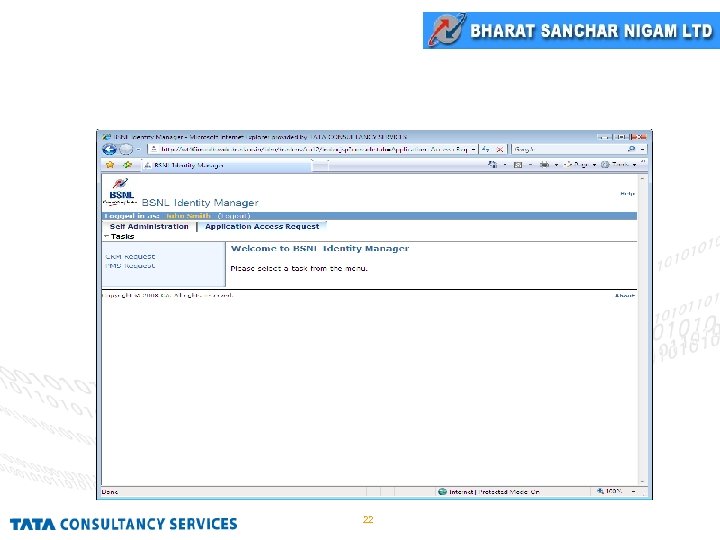Click the vertical scrollbar down arrow
The image size is (720, 540).
pos(642,482)
